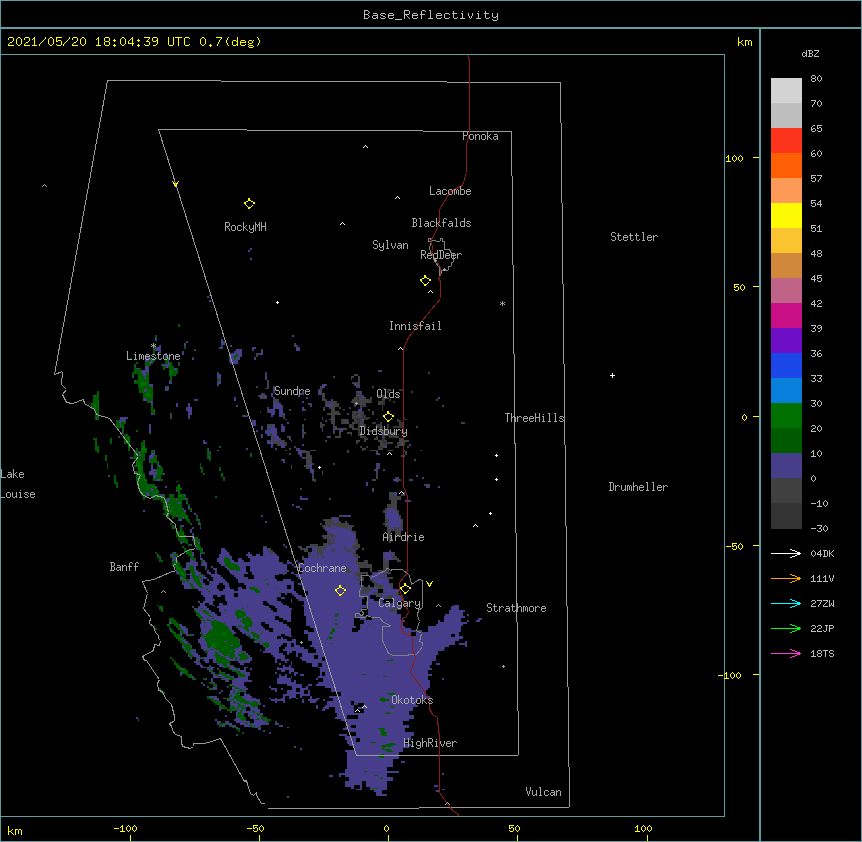This screenshot has width=862, height=842.
Task: Click the white plus marker north of Drumheller
Action: pos(612,375)
